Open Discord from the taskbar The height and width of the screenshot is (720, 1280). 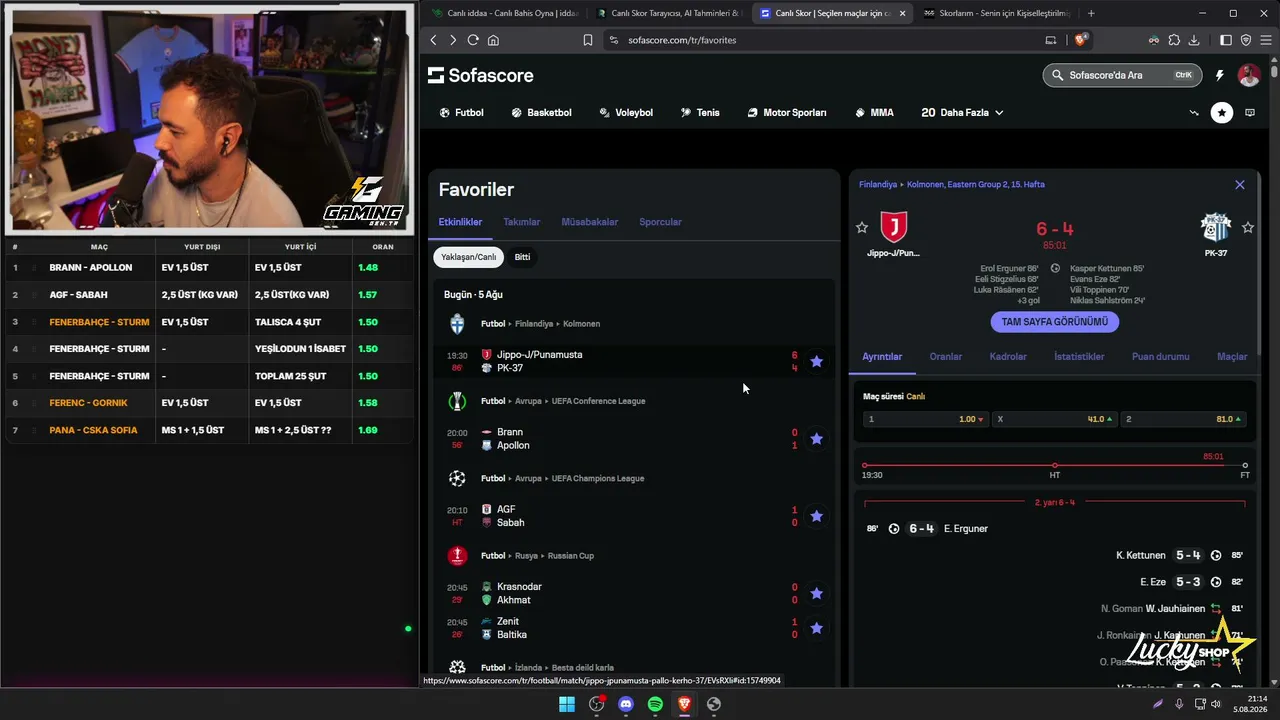point(626,704)
